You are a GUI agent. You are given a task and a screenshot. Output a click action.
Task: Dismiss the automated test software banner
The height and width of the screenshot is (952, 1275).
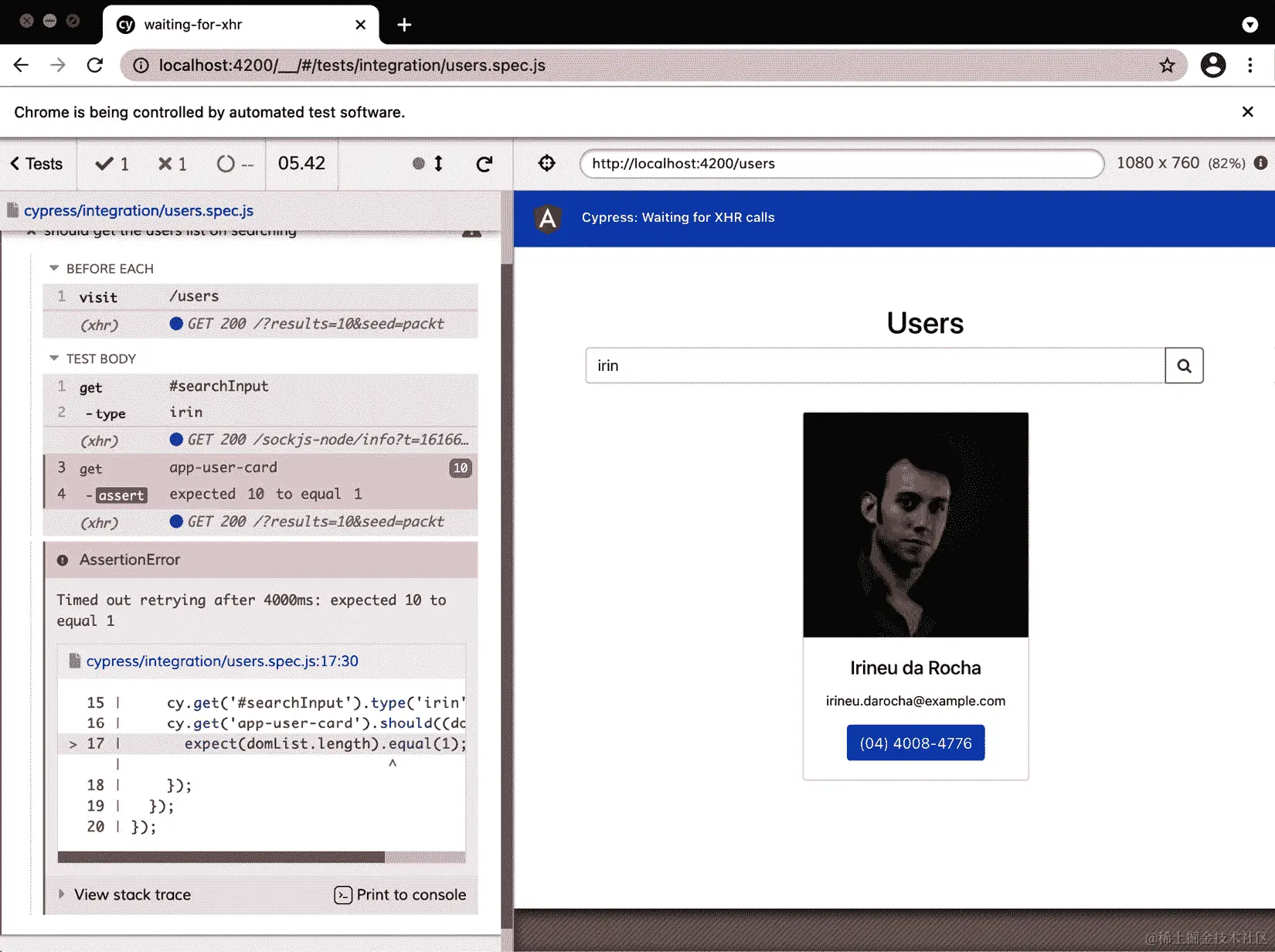point(1247,112)
